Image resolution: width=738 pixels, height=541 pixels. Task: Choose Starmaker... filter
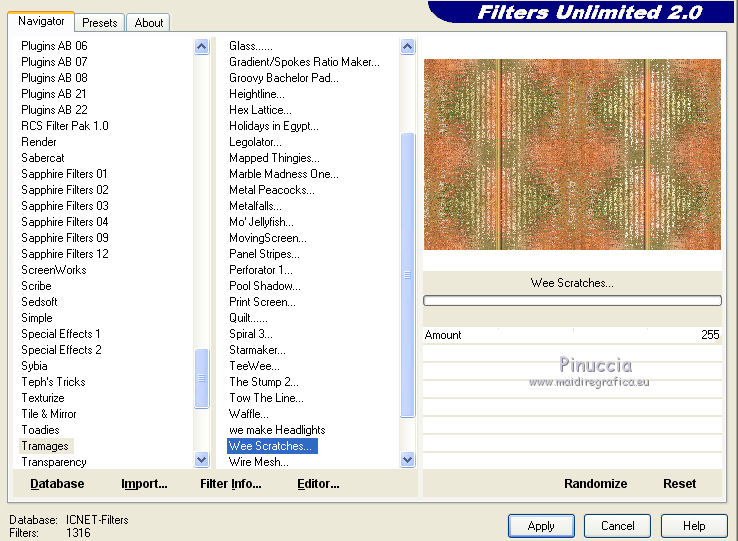pyautogui.click(x=257, y=350)
